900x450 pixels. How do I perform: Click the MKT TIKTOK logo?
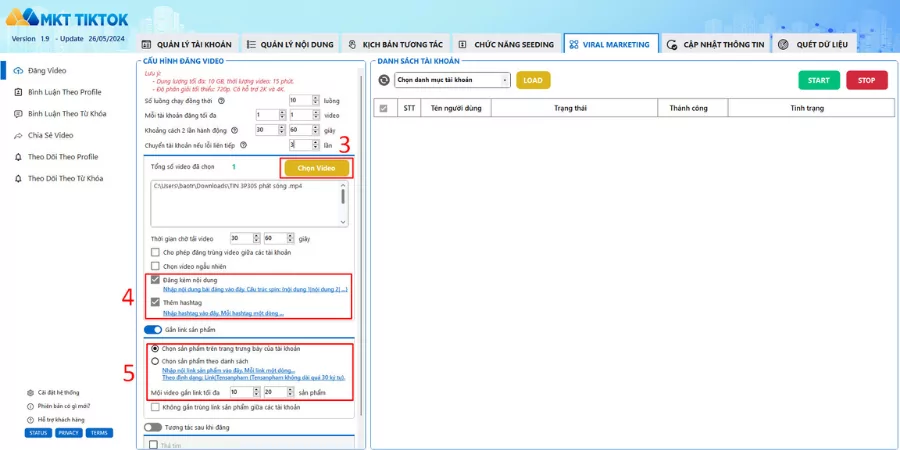coord(67,18)
